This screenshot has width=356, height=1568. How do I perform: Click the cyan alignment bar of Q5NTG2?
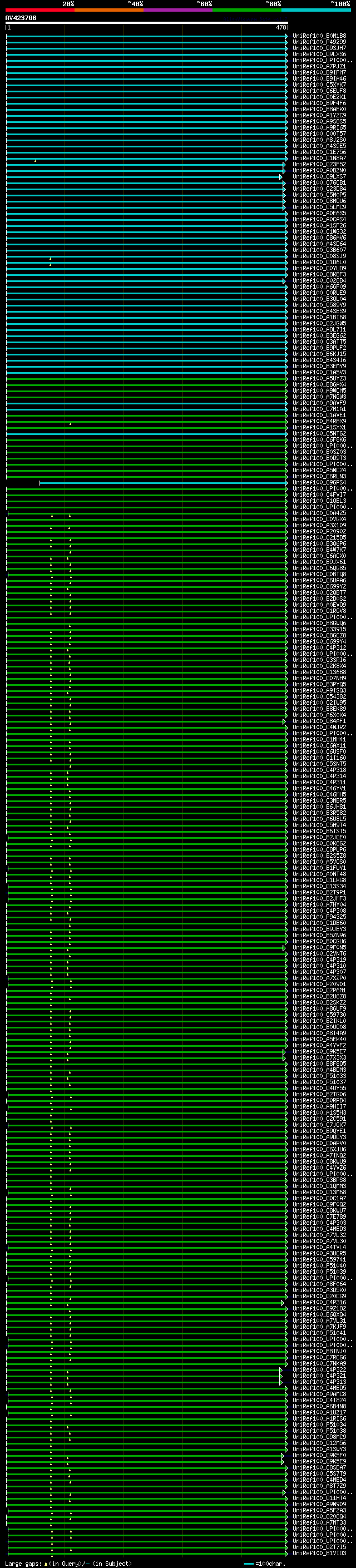point(146,434)
